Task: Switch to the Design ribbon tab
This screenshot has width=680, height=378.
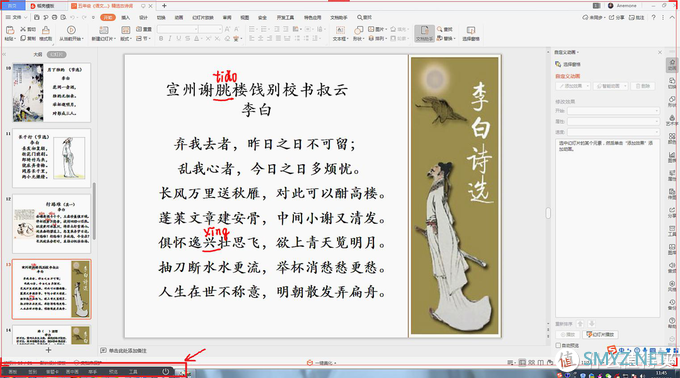Action: point(144,17)
